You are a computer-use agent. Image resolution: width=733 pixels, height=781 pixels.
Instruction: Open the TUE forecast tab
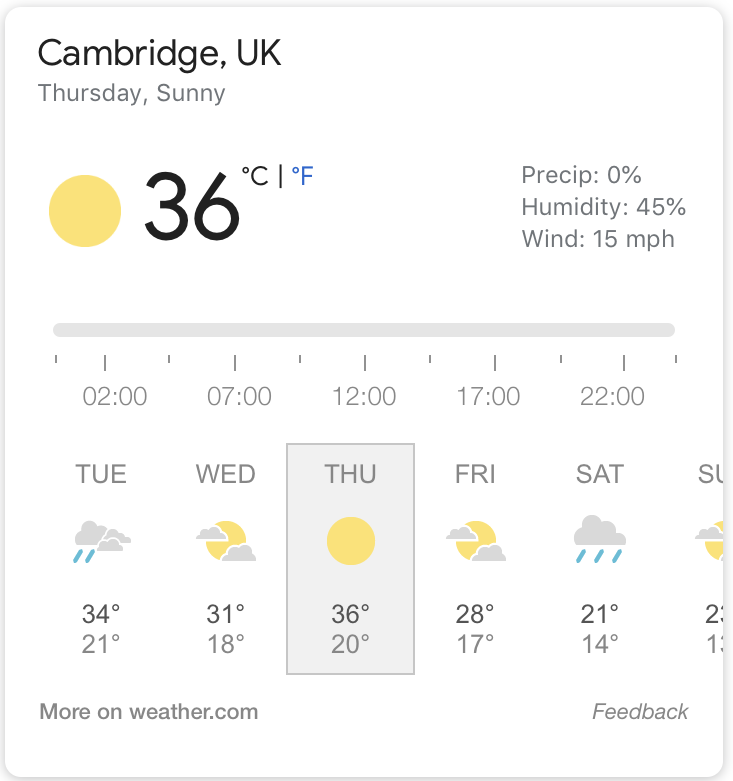[101, 558]
